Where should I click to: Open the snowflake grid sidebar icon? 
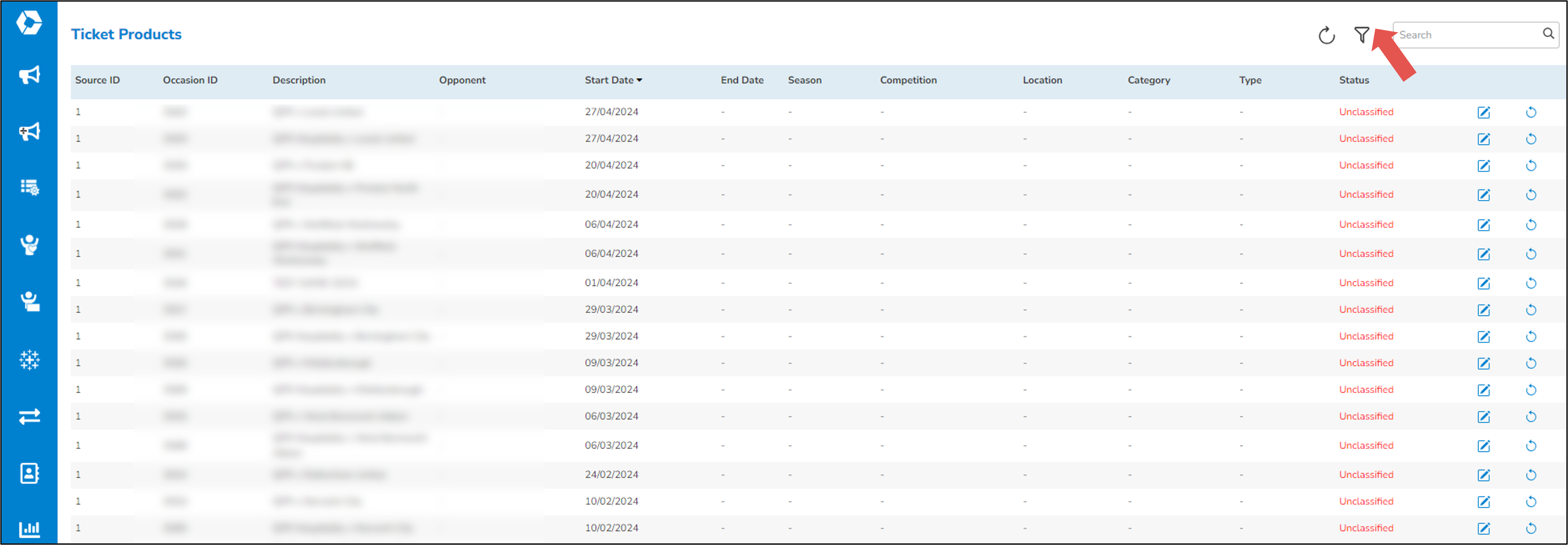point(29,360)
